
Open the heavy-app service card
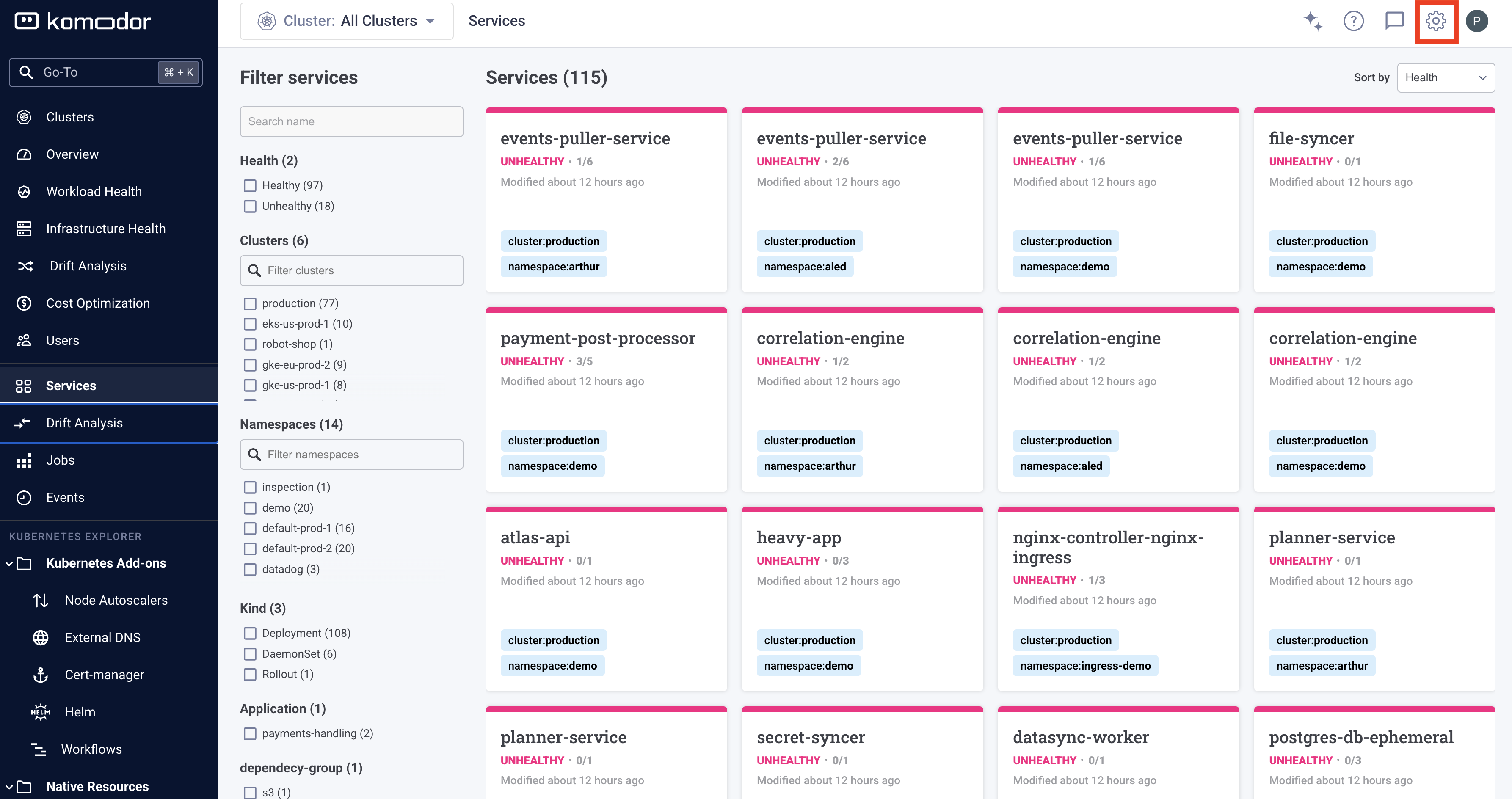coord(862,599)
